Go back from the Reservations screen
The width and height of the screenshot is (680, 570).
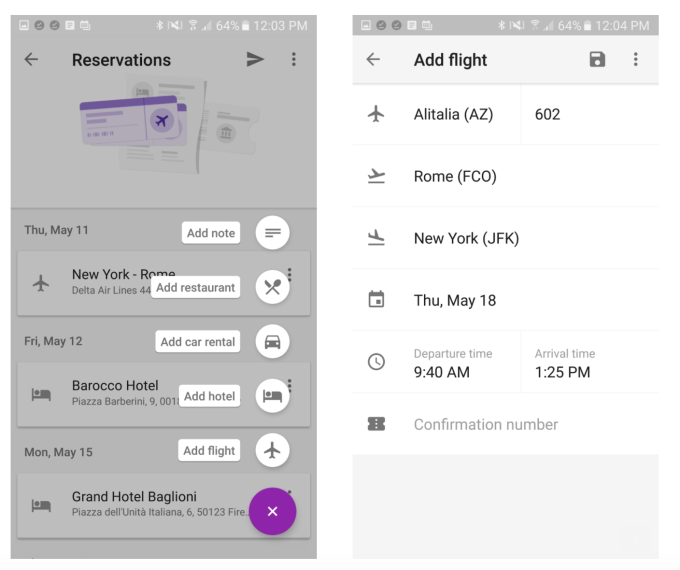click(31, 59)
